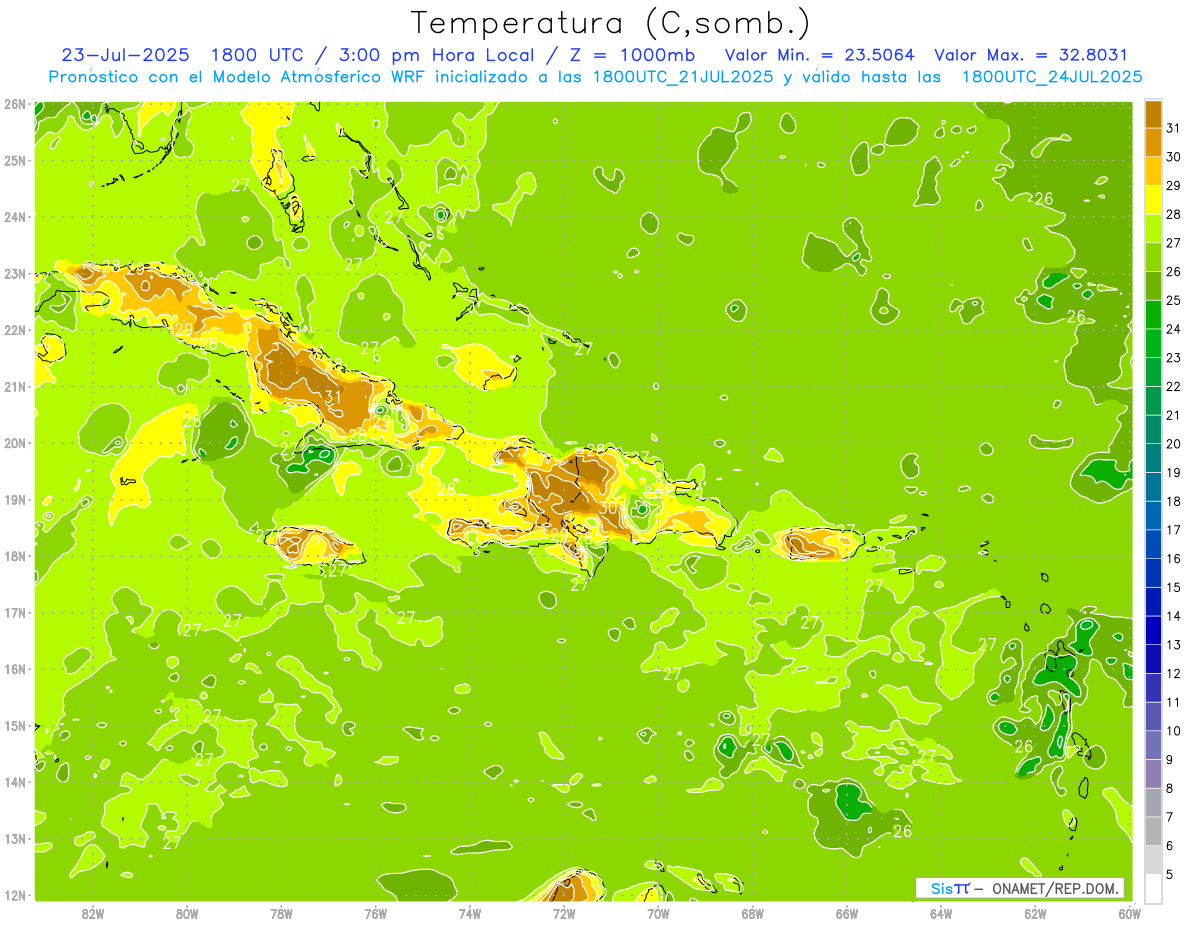This screenshot has height=927, width=1200.
Task: Click the "64W" longitude label
Action: (x=941, y=912)
